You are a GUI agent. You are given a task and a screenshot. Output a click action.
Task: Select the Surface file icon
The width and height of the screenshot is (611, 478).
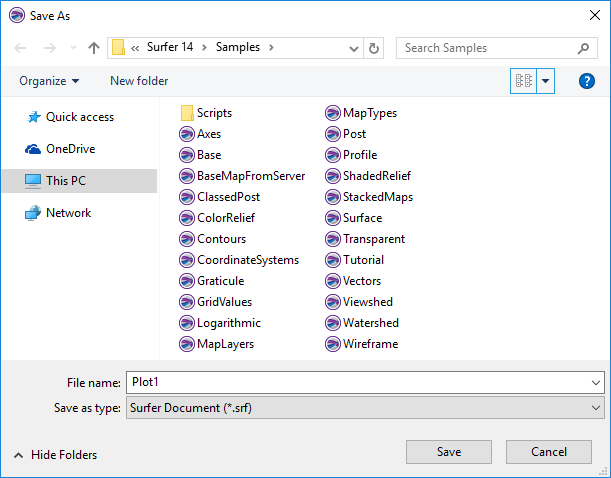pos(333,218)
